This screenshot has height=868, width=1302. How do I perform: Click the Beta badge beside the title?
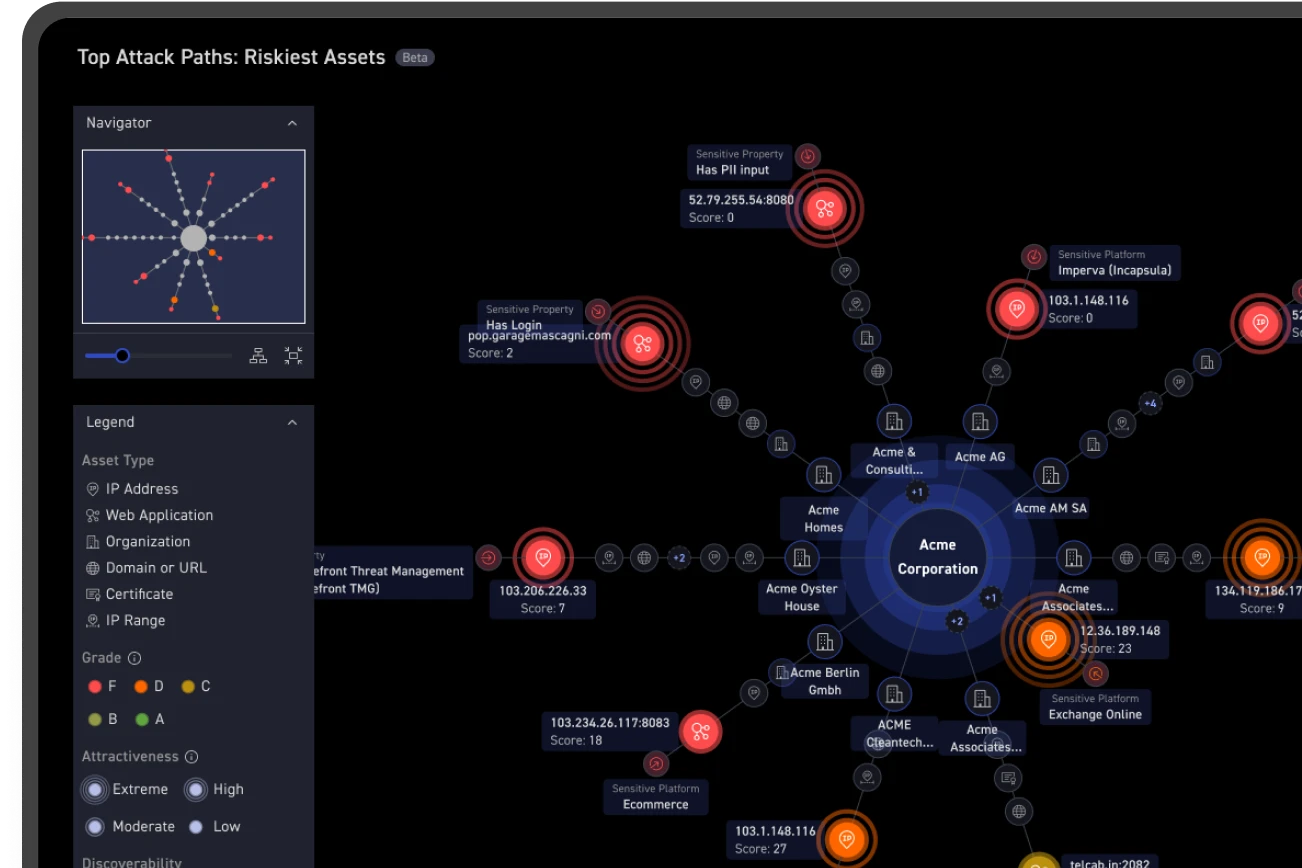415,58
